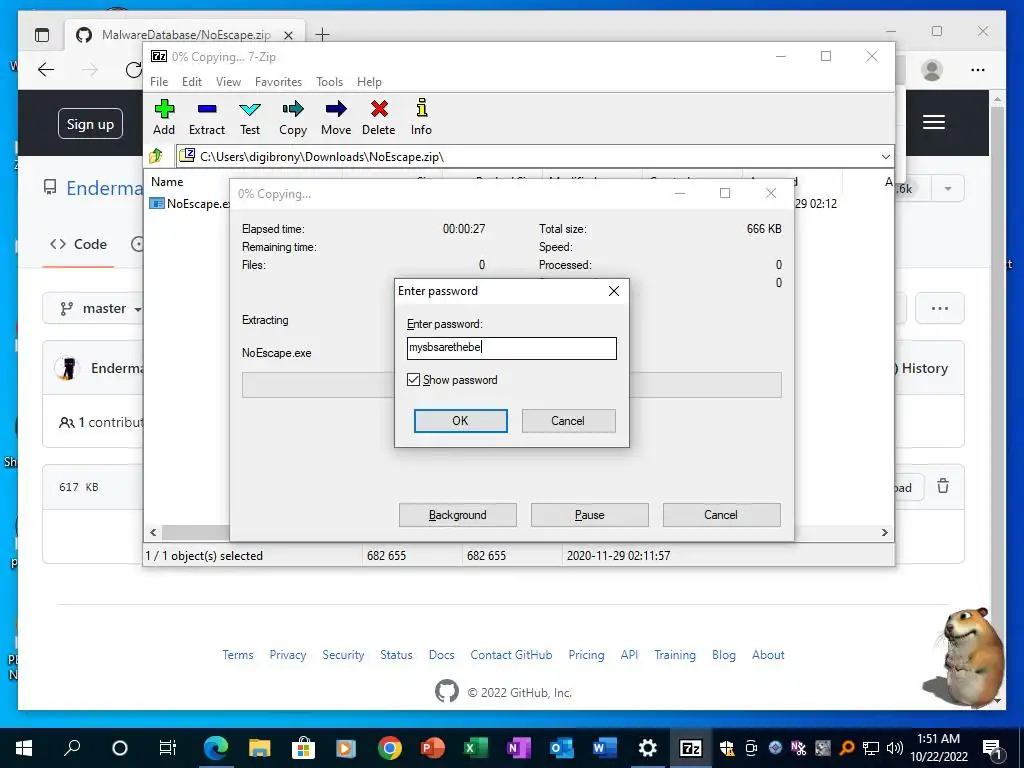Image resolution: width=1024 pixels, height=768 pixels.
Task: Click the browser page vertical scrollbar
Action: [x=997, y=399]
